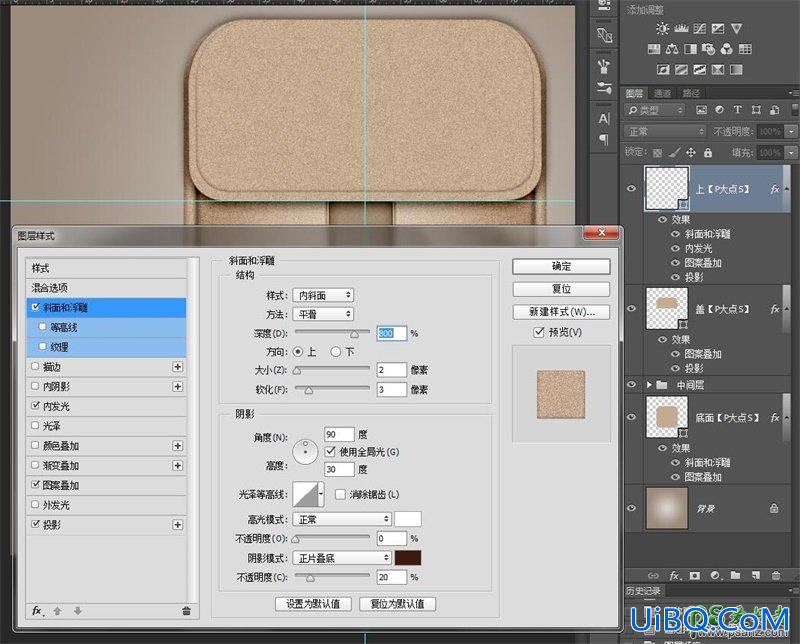Click 确定 button
The image size is (800, 644).
tap(561, 266)
